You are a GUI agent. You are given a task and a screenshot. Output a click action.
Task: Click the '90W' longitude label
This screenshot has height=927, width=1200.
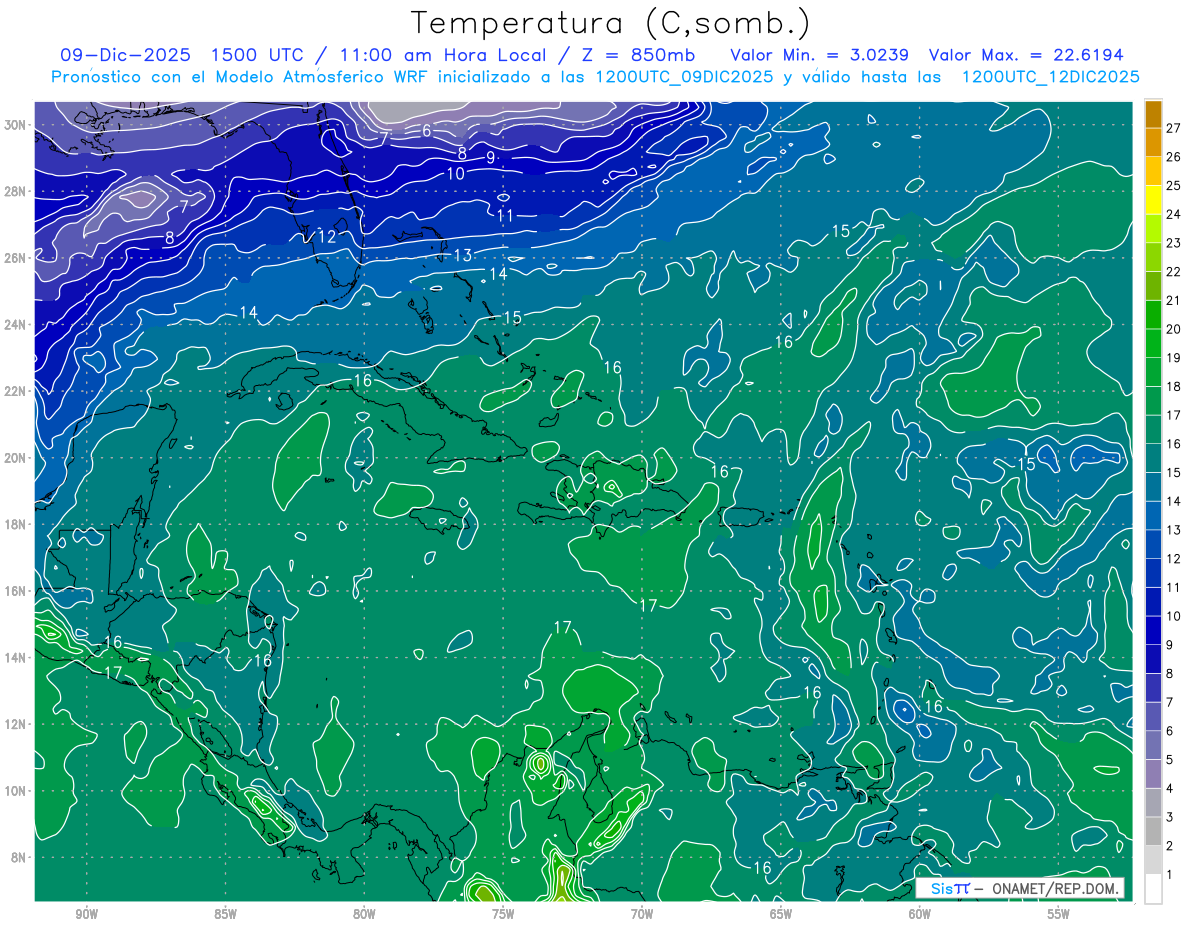[x=86, y=914]
